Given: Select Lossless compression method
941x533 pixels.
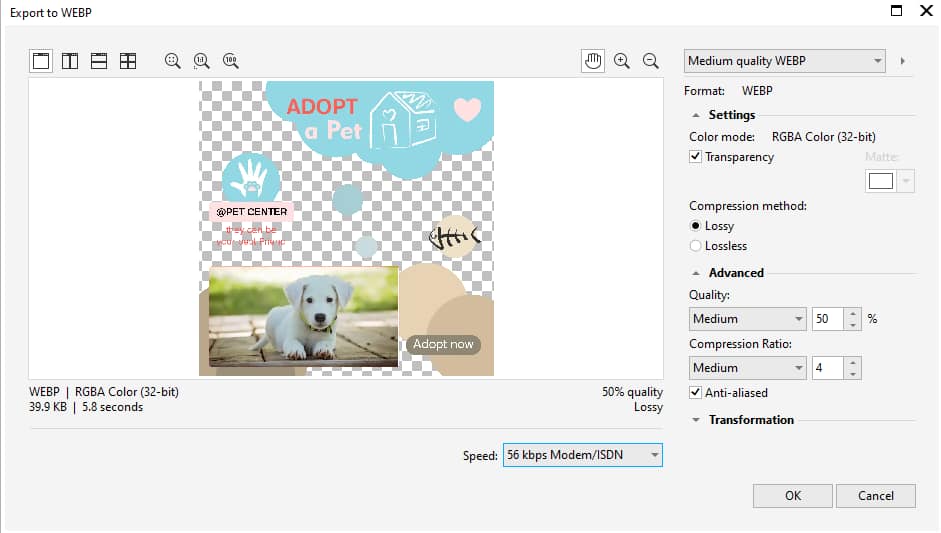Looking at the screenshot, I should (696, 246).
